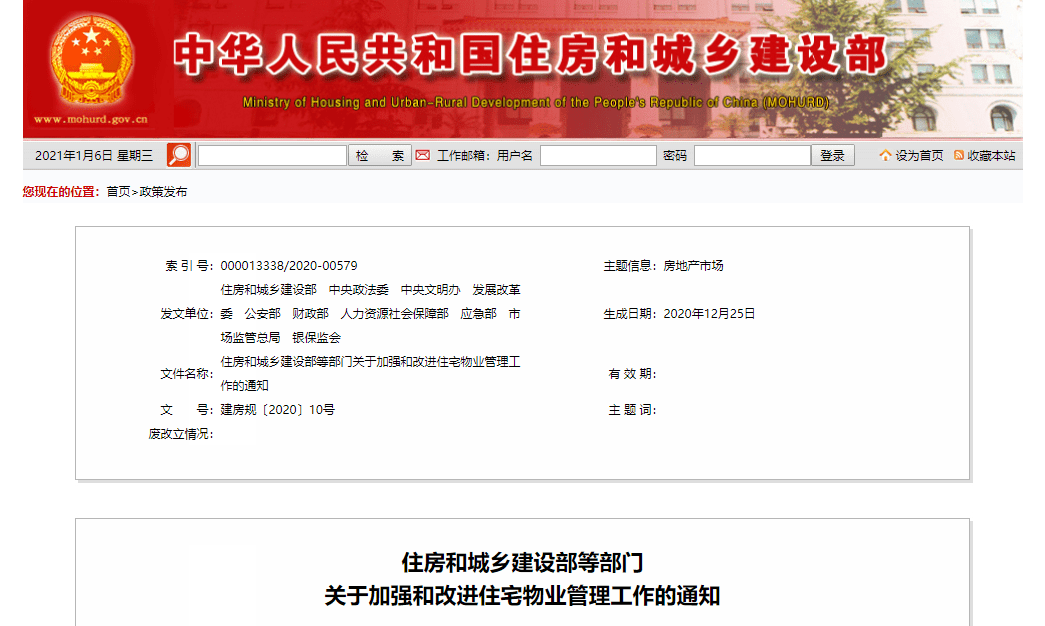Click the heading 关于加强和改进住宅物业管理工作的通知
The height and width of the screenshot is (626, 1045).
click(x=522, y=595)
